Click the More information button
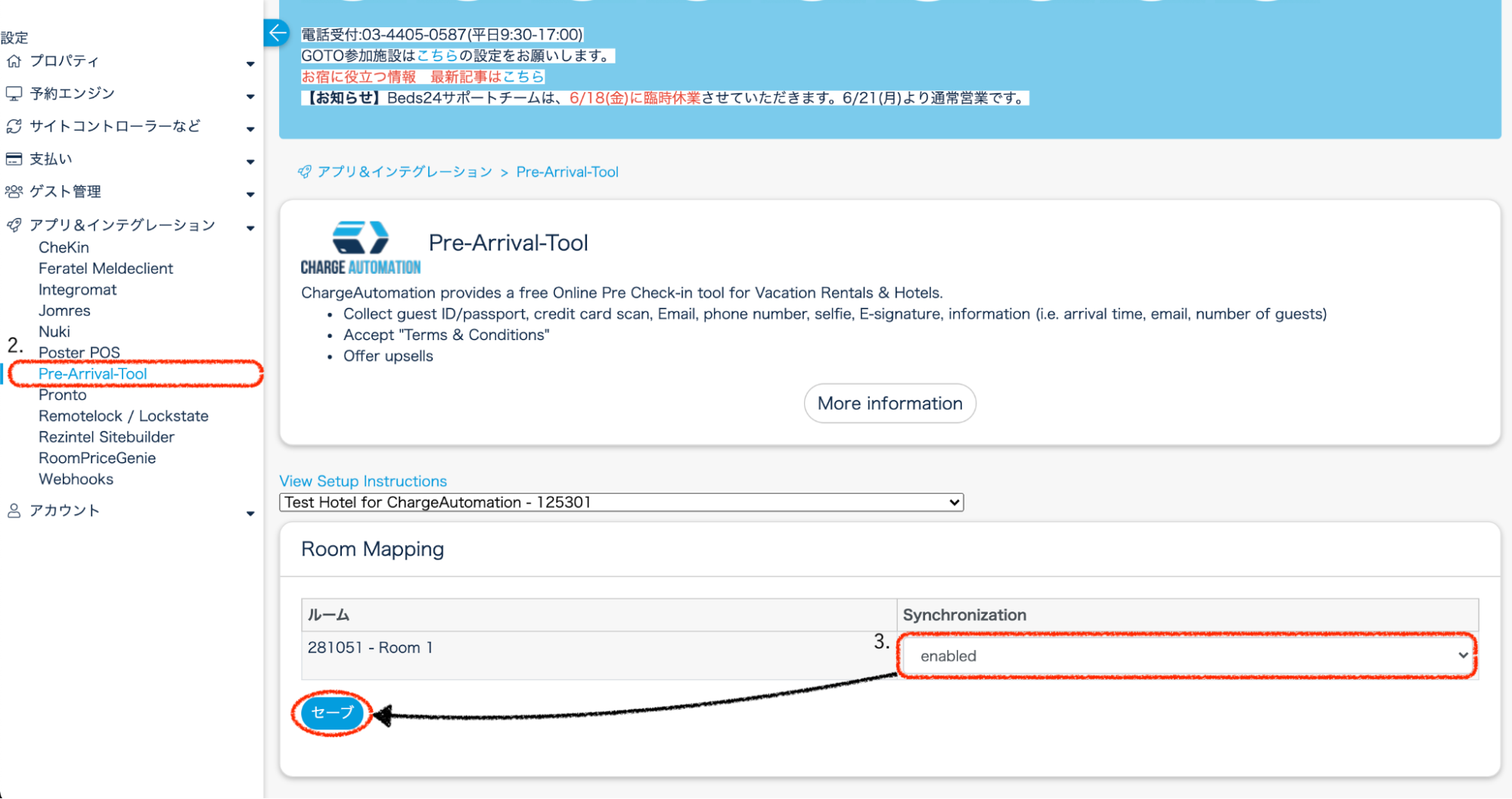The width and height of the screenshot is (1512, 799). pyautogui.click(x=890, y=404)
